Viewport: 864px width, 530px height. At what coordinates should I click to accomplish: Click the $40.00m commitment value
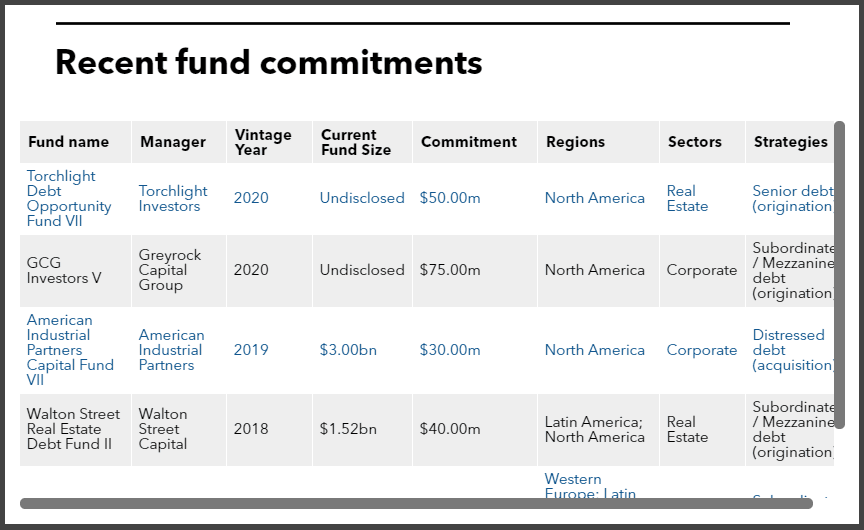pos(450,429)
